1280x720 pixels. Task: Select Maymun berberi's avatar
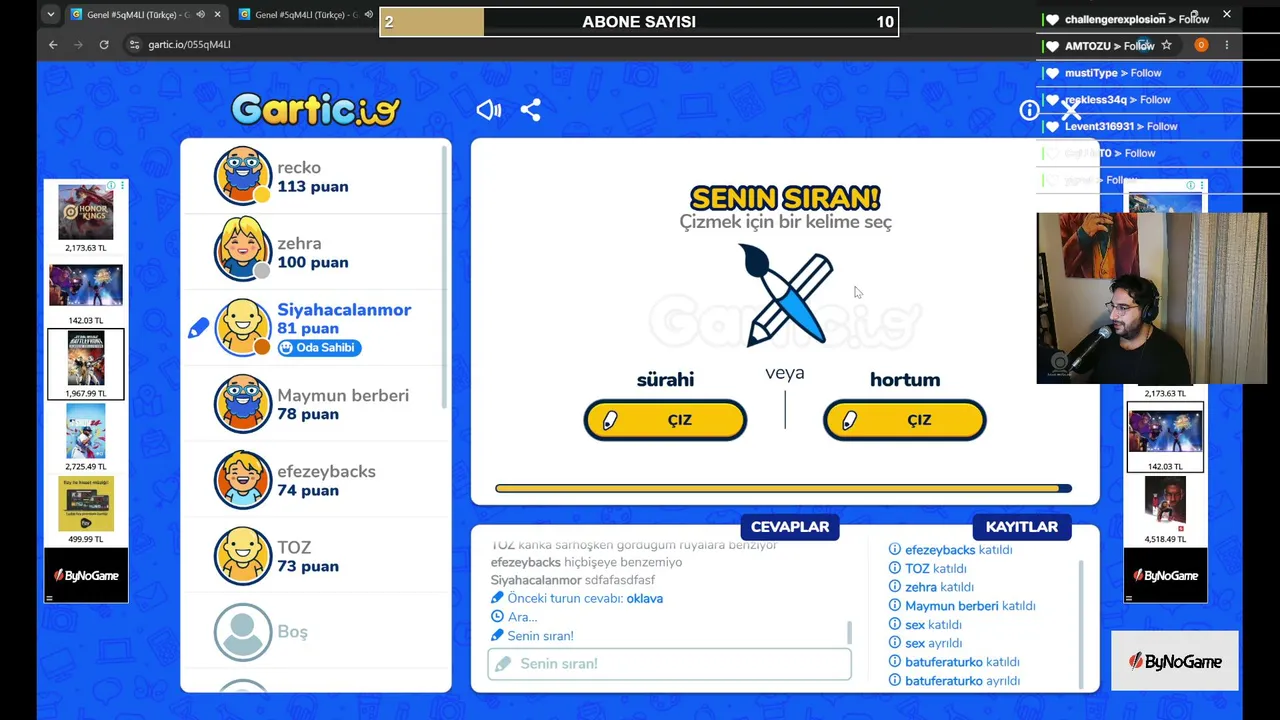(x=242, y=404)
